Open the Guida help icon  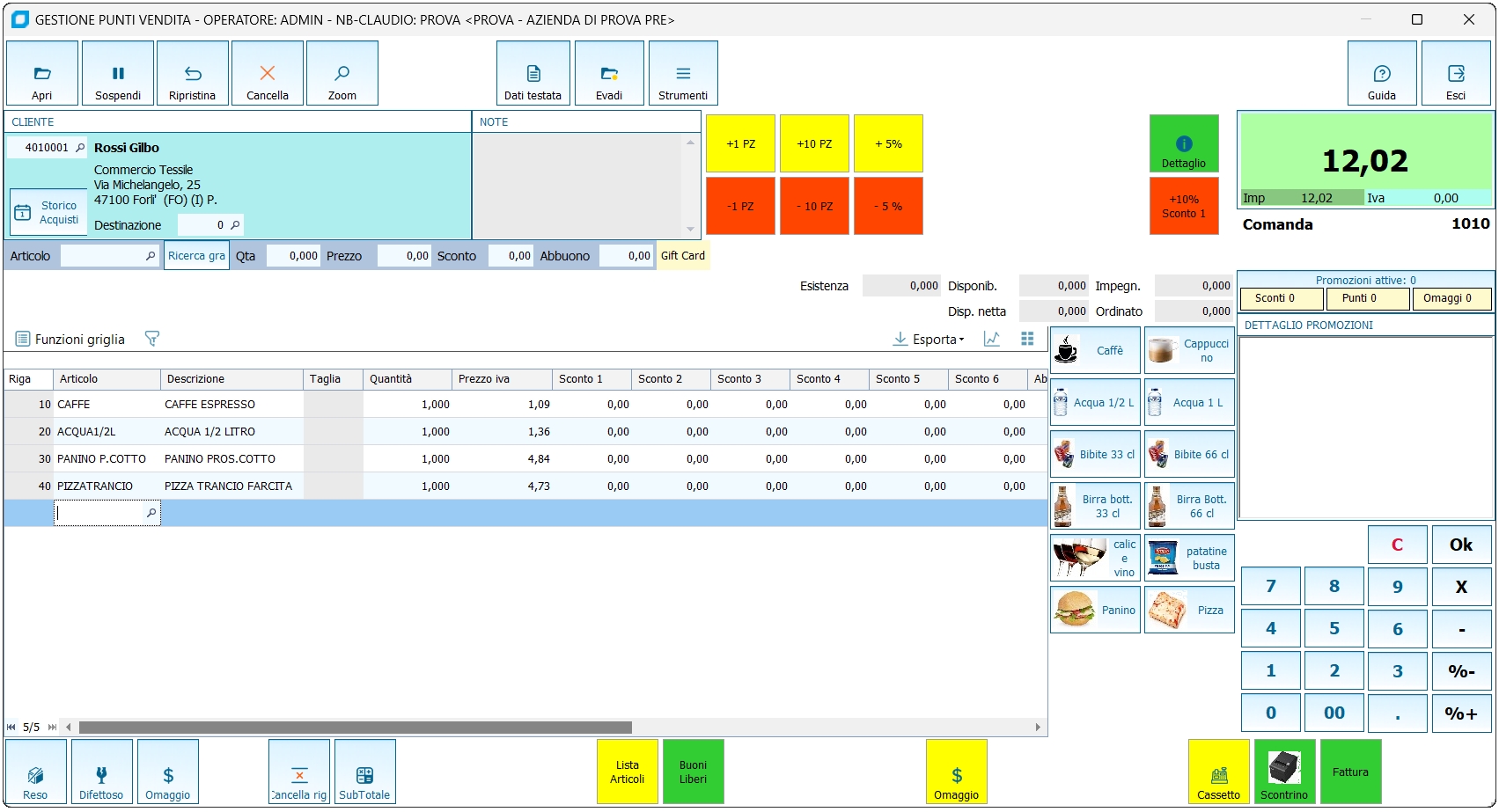[1381, 74]
